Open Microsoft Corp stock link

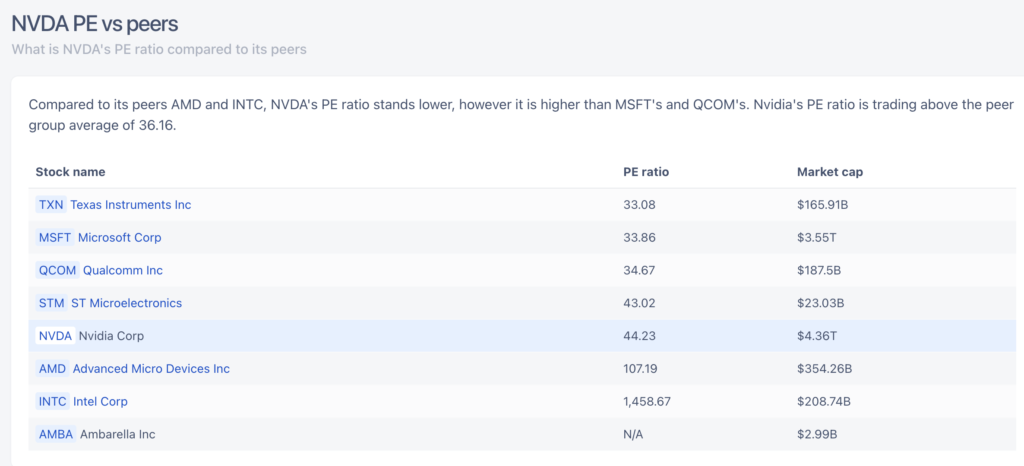(x=119, y=238)
